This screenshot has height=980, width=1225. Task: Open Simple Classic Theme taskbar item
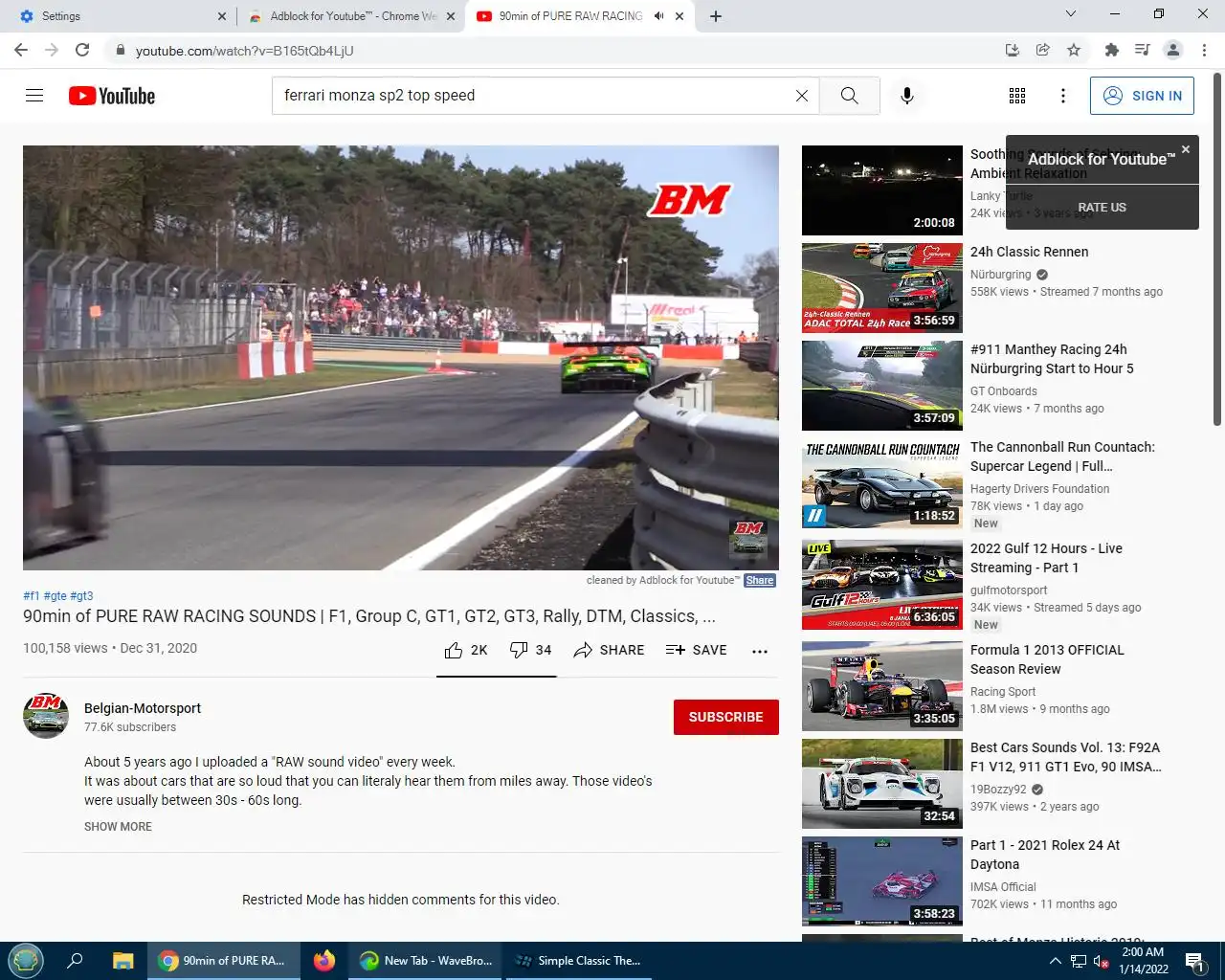tap(577, 960)
